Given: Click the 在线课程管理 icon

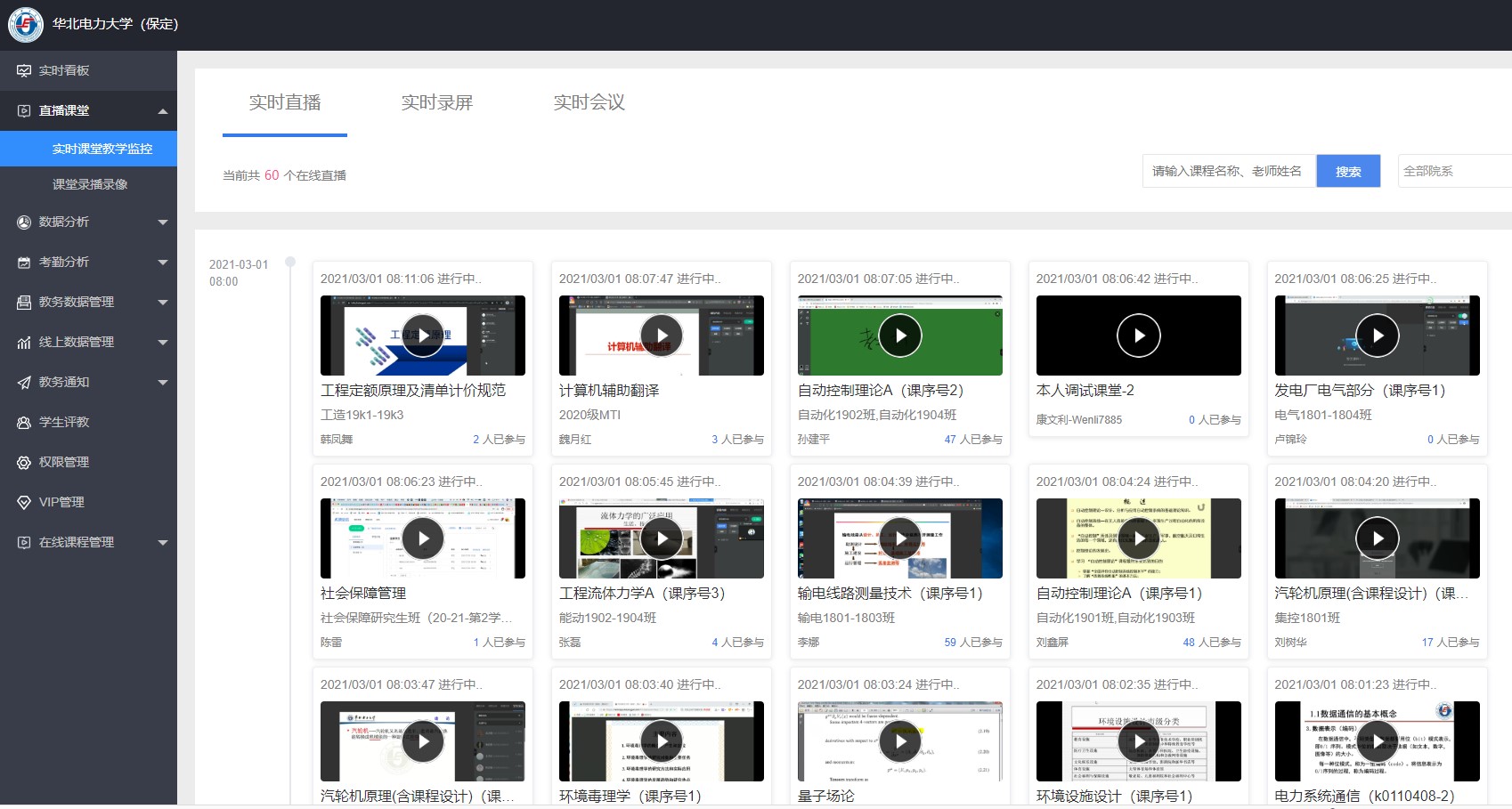Looking at the screenshot, I should tap(24, 543).
